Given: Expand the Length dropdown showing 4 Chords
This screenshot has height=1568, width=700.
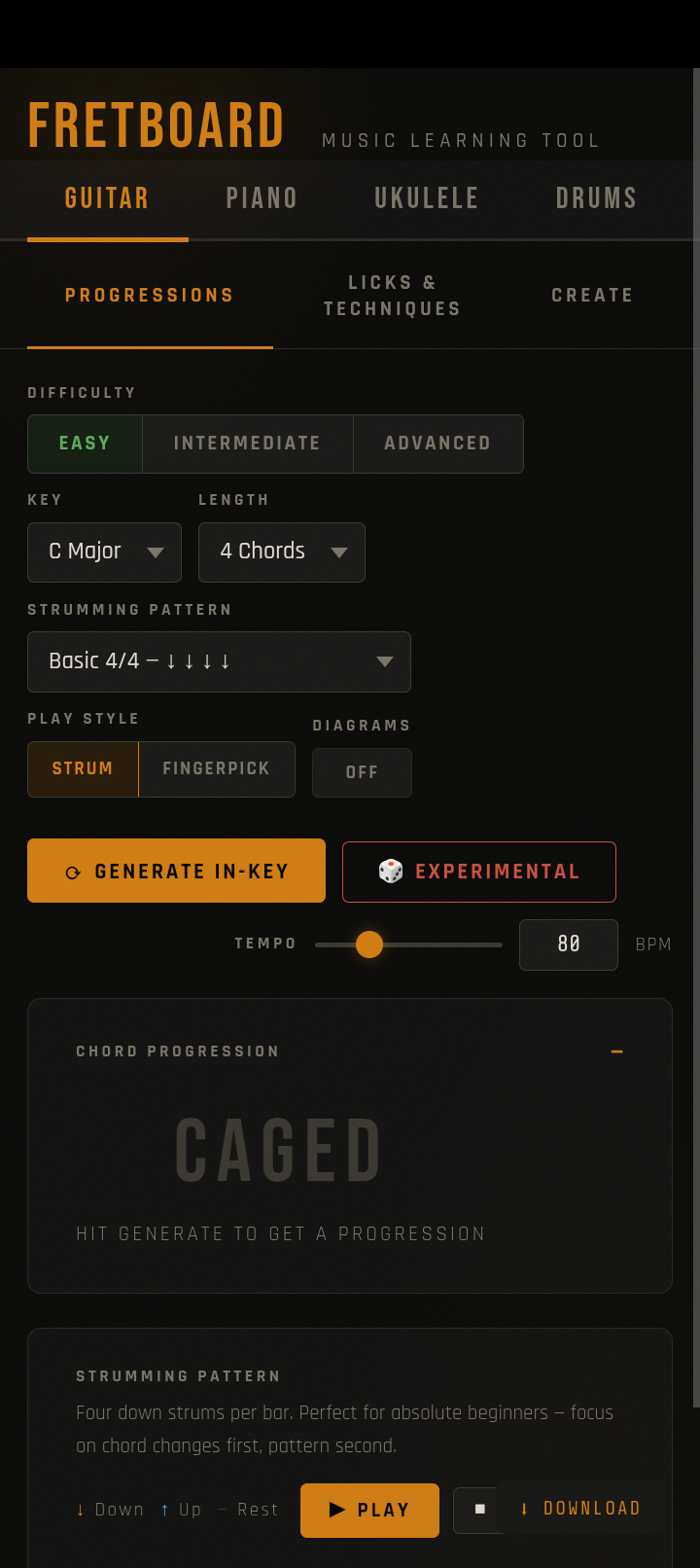Looking at the screenshot, I should tap(281, 552).
